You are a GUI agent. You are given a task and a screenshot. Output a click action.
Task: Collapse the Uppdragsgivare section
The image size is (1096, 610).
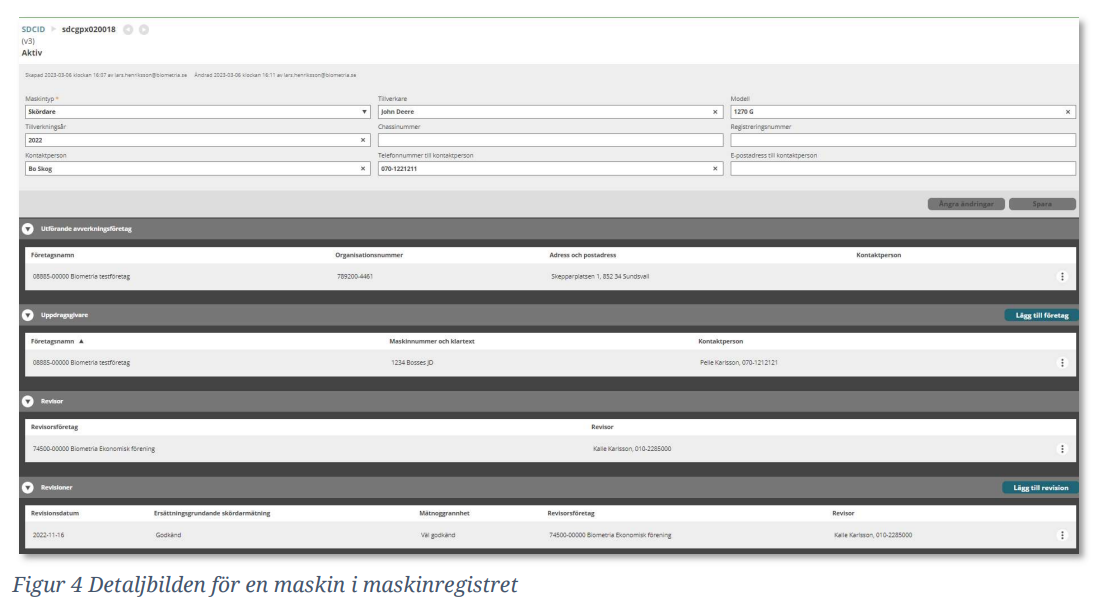click(x=28, y=315)
